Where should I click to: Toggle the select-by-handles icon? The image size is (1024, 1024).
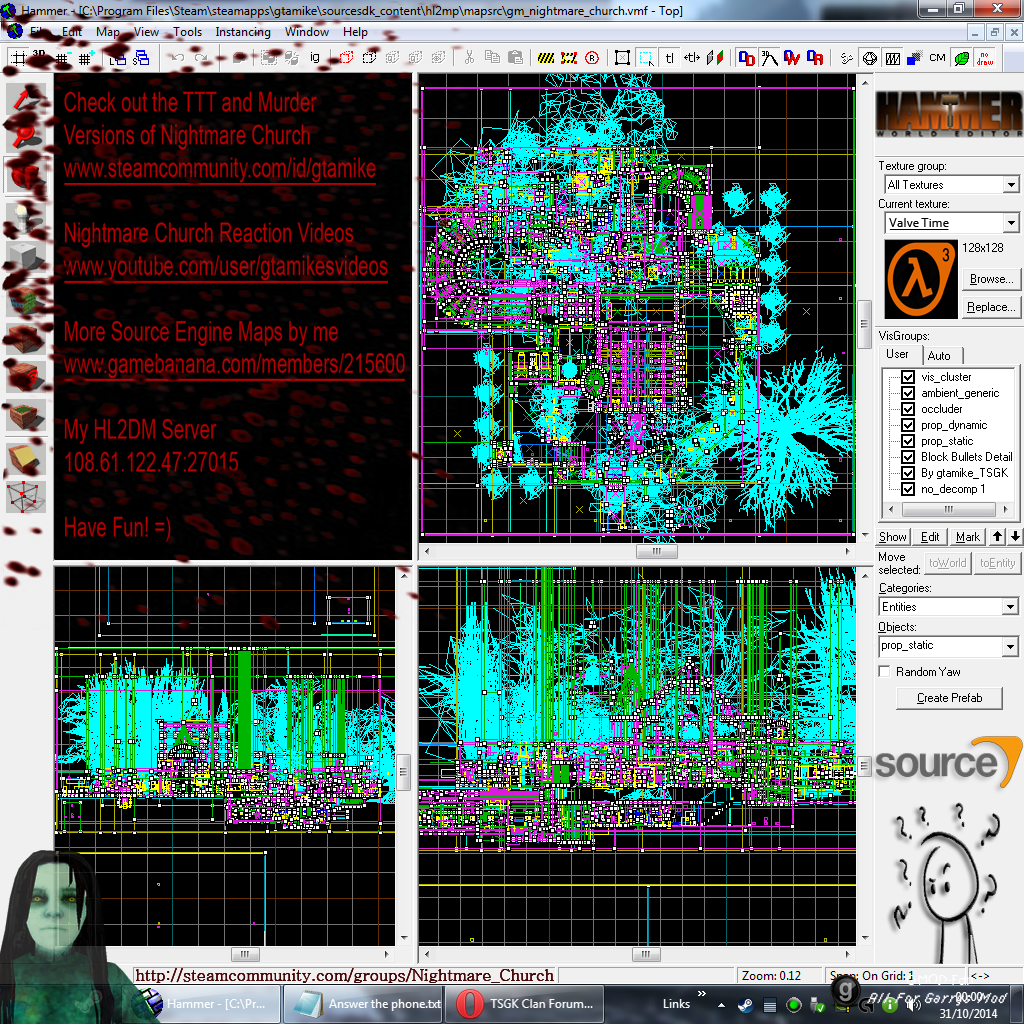pyautogui.click(x=623, y=58)
